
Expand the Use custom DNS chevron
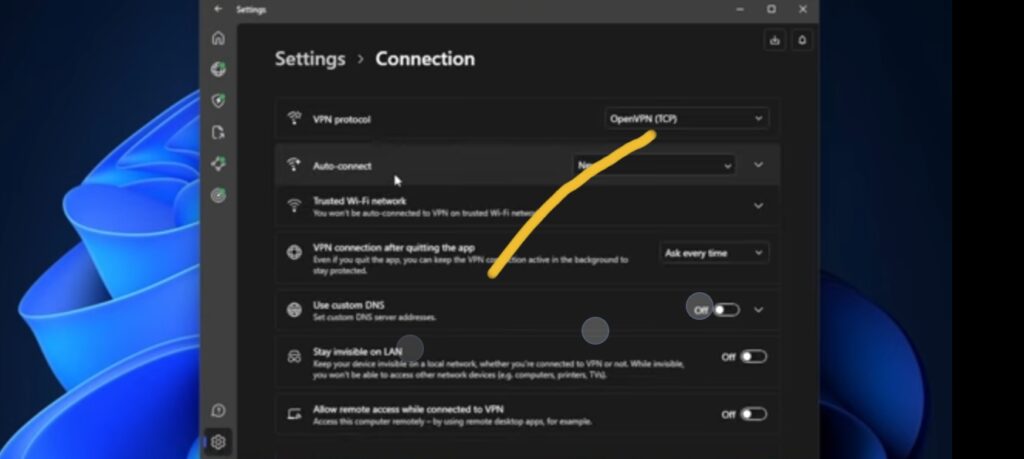point(758,309)
